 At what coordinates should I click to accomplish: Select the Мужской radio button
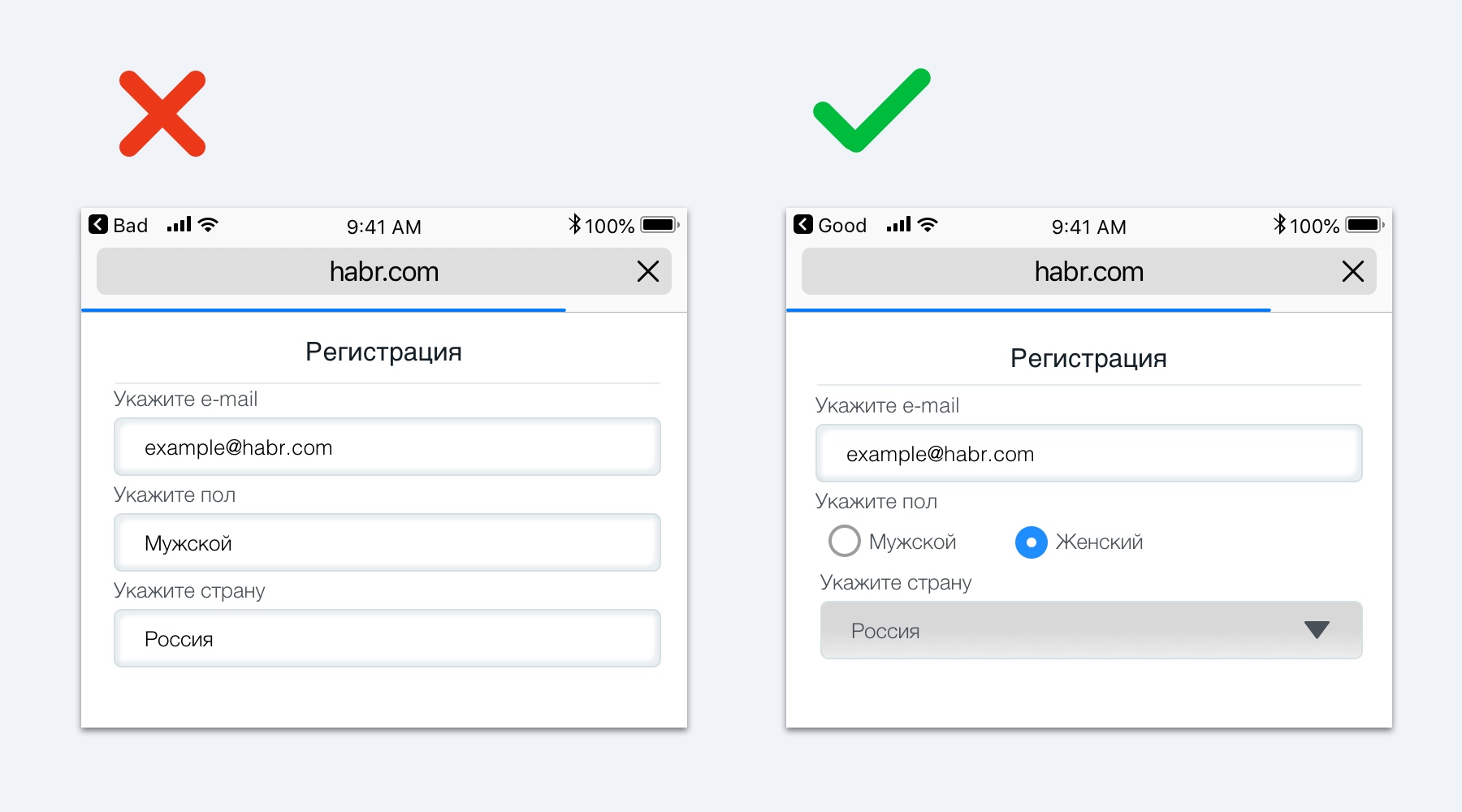pos(845,542)
